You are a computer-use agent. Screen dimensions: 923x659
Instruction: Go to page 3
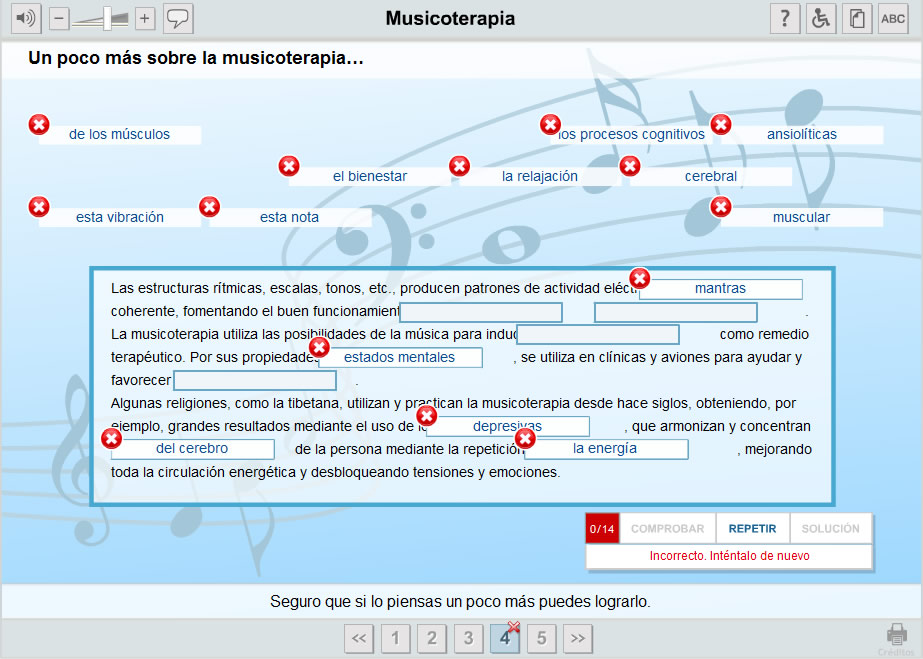pyautogui.click(x=469, y=638)
